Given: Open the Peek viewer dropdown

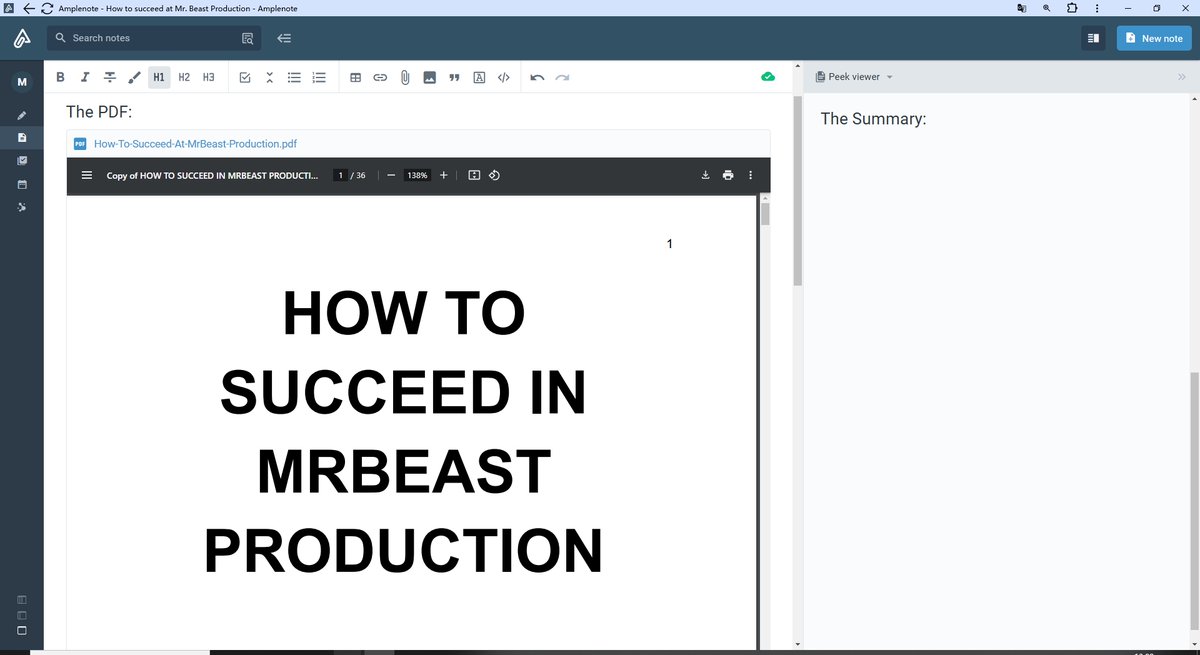Looking at the screenshot, I should pos(855,77).
